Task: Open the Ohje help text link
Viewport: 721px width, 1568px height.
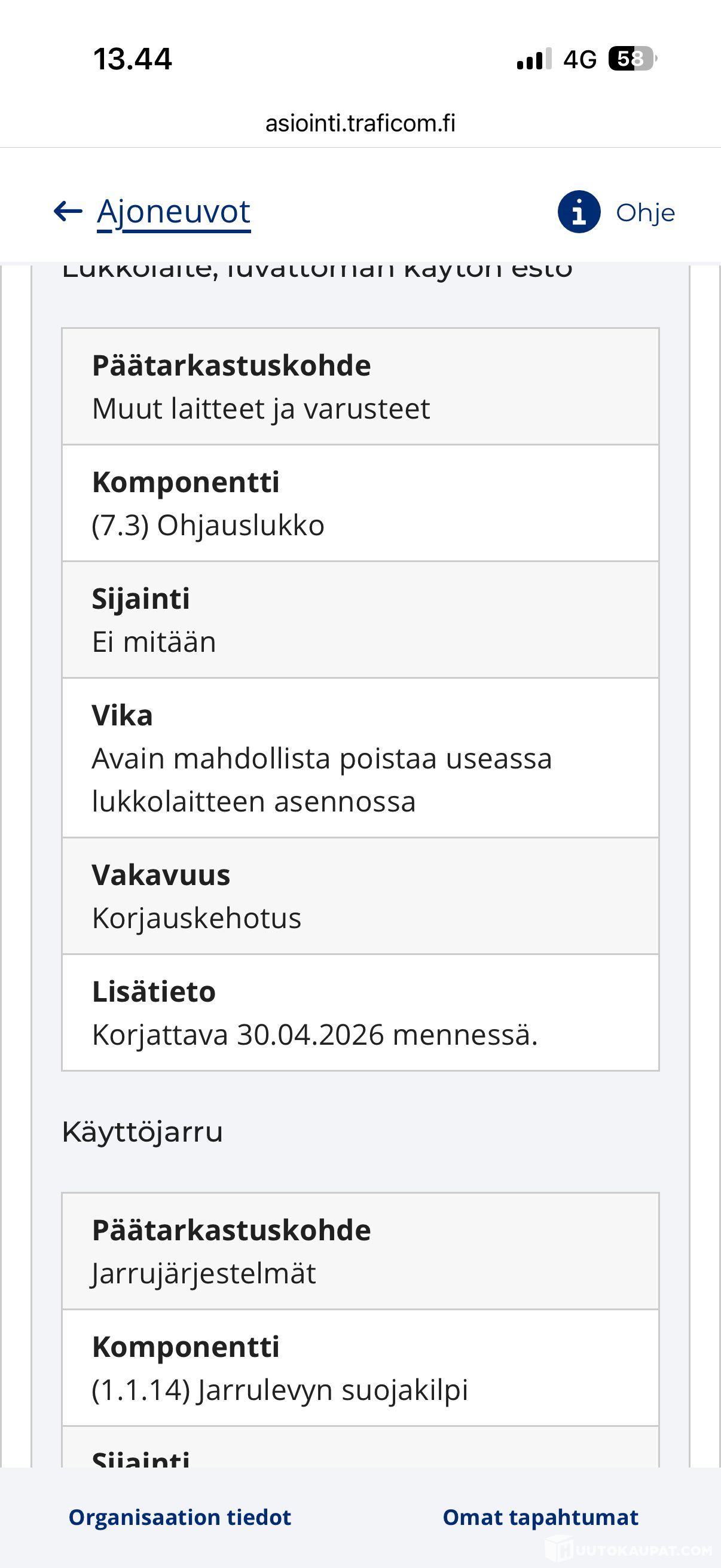Action: pos(646,212)
